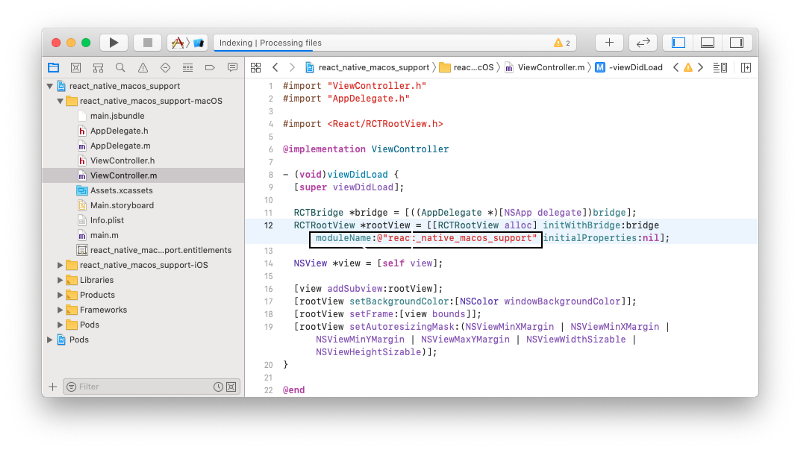Screen dimensions: 800x452
Task: Add an editor on the right
Action: (x=746, y=67)
